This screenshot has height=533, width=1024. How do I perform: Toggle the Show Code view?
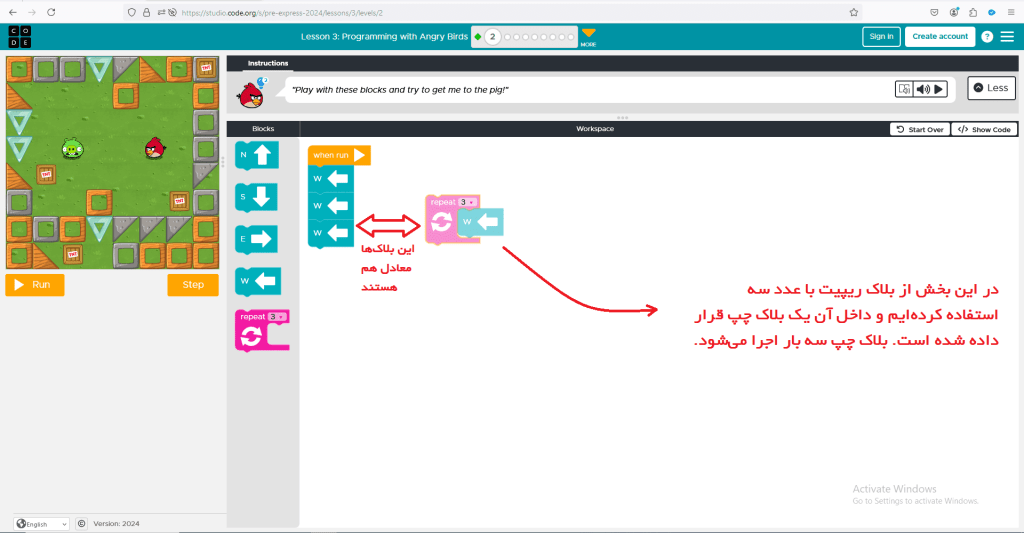(x=984, y=129)
